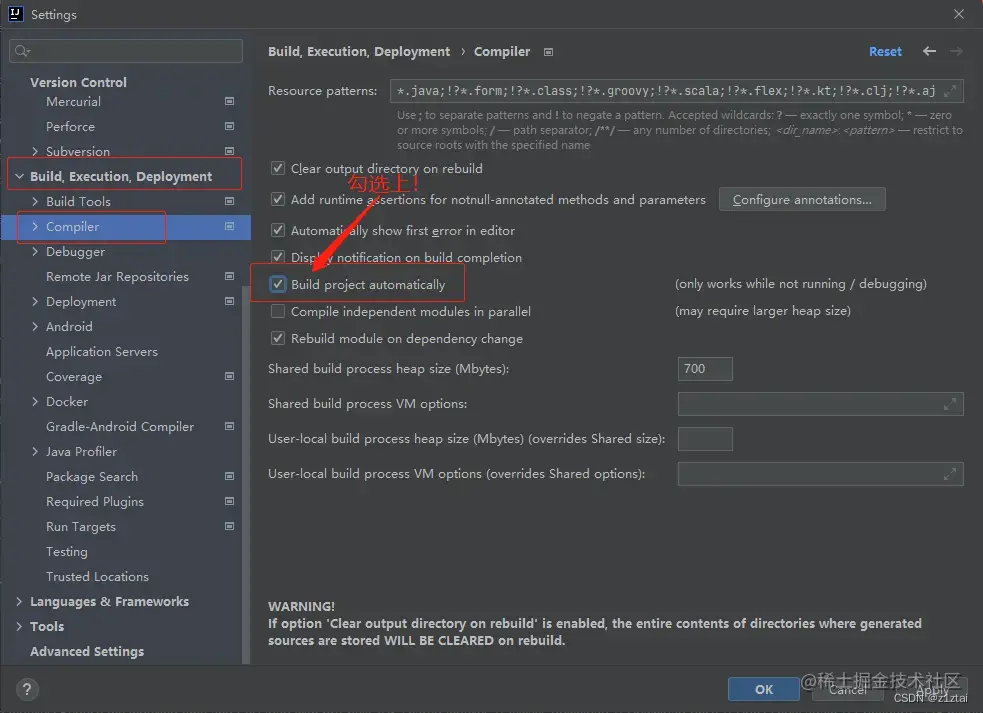Viewport: 983px width, 713px height.
Task: Click the project-level icon beside Perforce
Action: (x=229, y=126)
